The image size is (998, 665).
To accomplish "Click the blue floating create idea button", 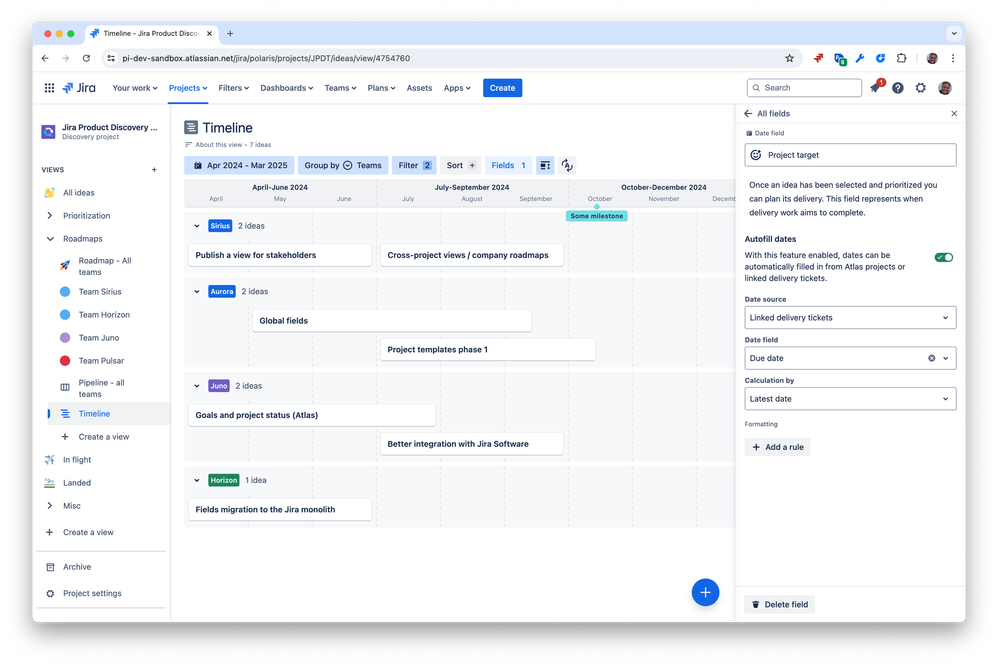I will (705, 592).
